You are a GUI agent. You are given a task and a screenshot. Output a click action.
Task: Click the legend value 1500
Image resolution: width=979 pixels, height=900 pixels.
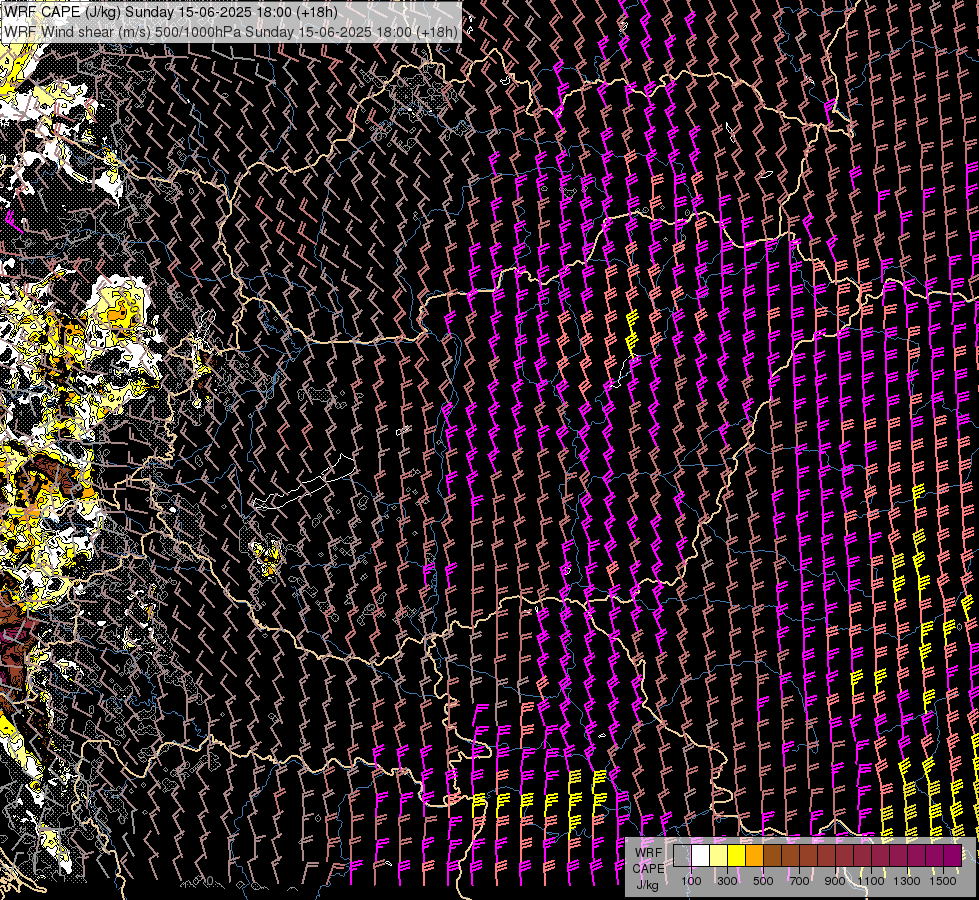click(943, 881)
